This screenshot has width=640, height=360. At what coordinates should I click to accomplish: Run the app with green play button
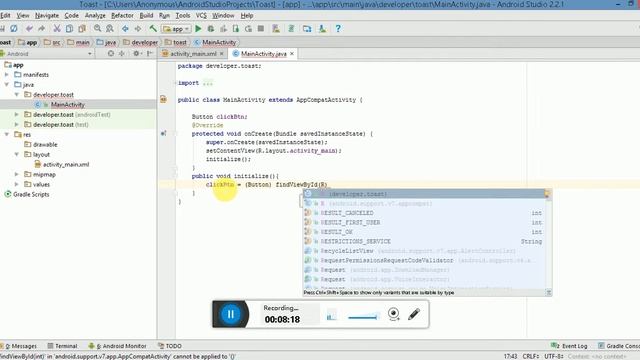pos(198,29)
